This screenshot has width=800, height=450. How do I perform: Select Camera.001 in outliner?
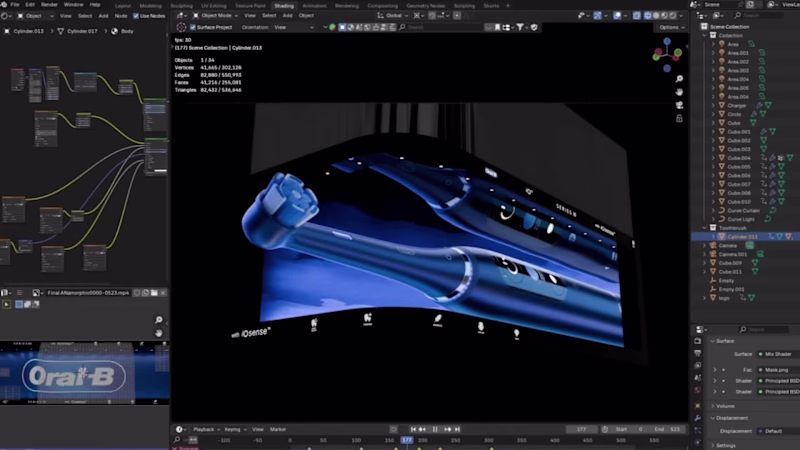[733, 254]
